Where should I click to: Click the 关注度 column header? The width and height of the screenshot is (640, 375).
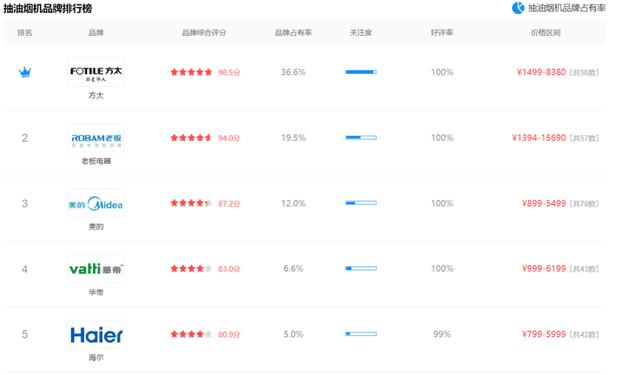click(x=360, y=33)
